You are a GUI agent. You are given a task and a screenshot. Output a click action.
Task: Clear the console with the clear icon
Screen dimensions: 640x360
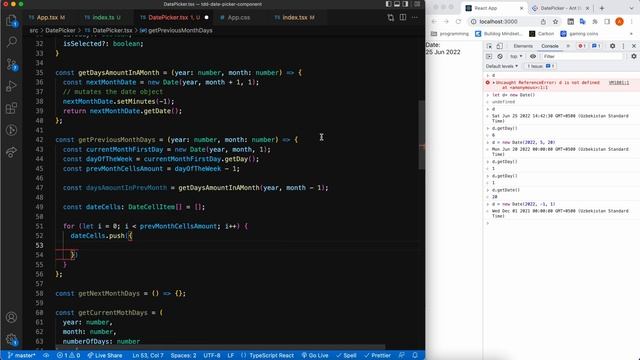pos(500,56)
